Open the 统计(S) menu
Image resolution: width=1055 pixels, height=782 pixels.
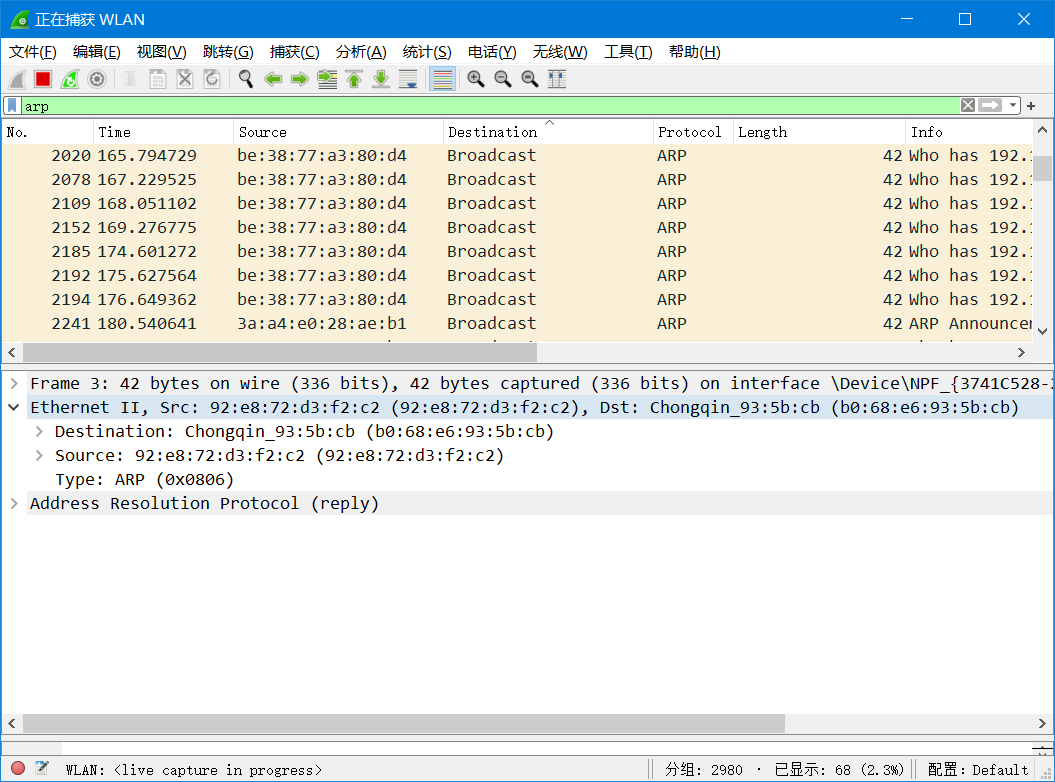click(427, 51)
